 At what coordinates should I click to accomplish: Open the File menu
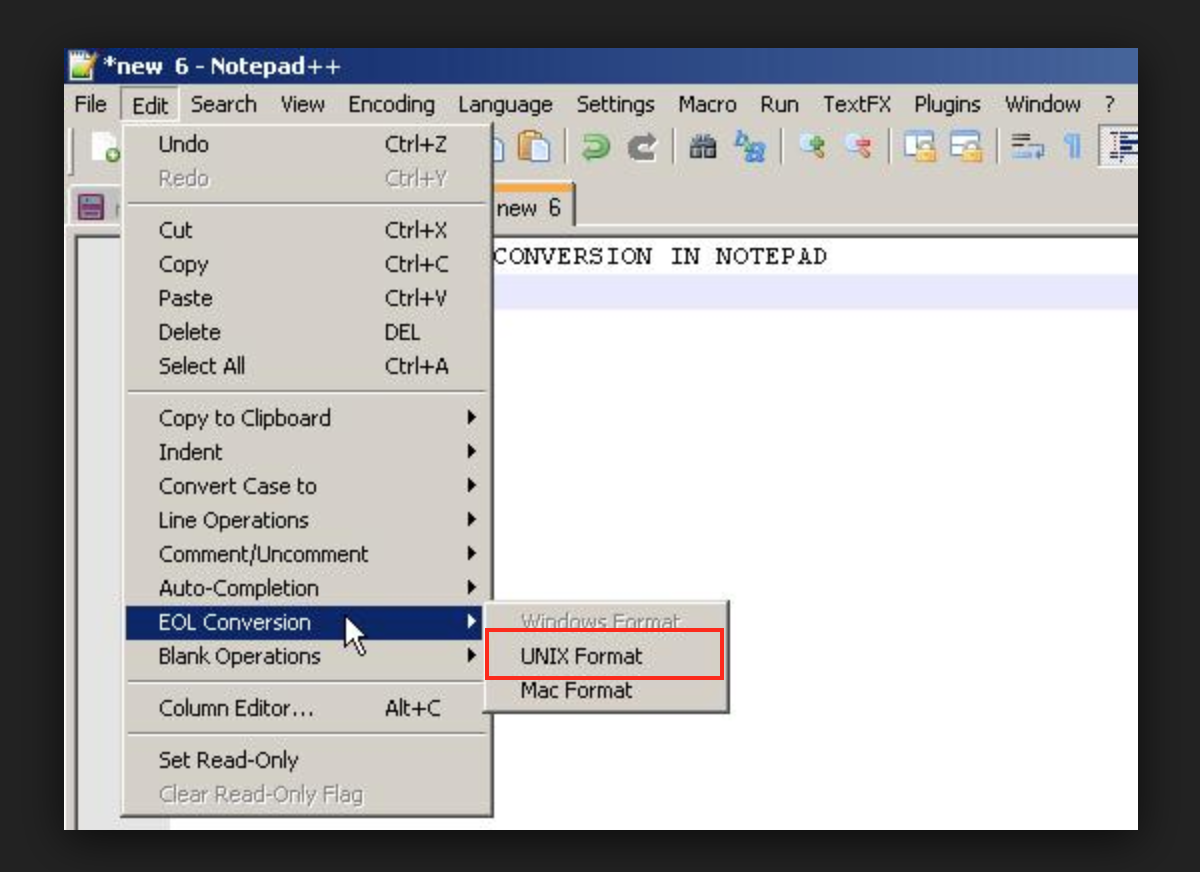(x=90, y=104)
